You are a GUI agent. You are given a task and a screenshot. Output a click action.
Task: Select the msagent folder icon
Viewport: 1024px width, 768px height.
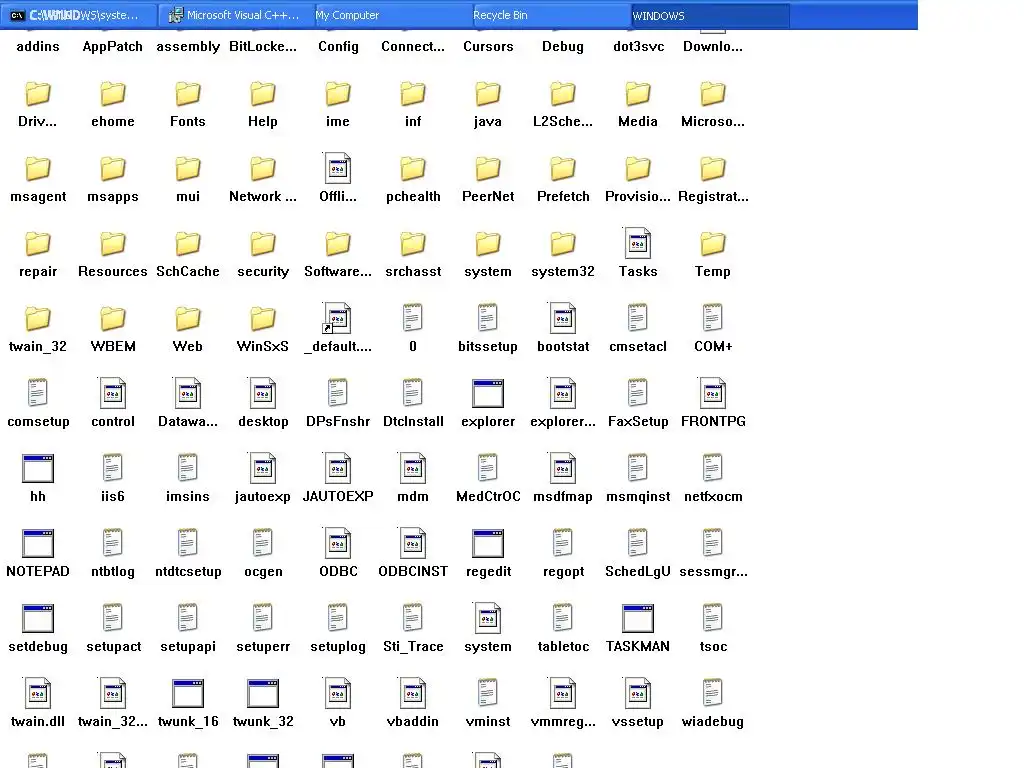[x=38, y=169]
